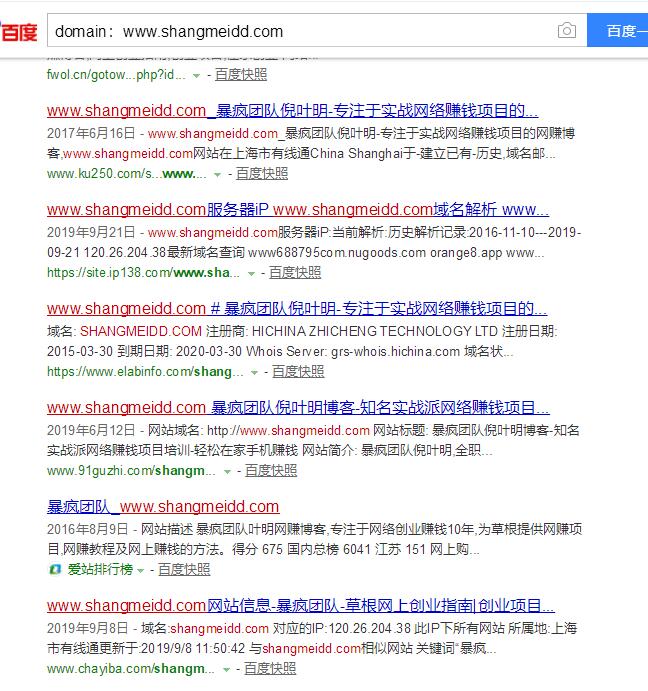Open result title 暴疯团队倪叶明-专注于实战网络赚钱项目的 from ku250

pyautogui.click(x=292, y=111)
